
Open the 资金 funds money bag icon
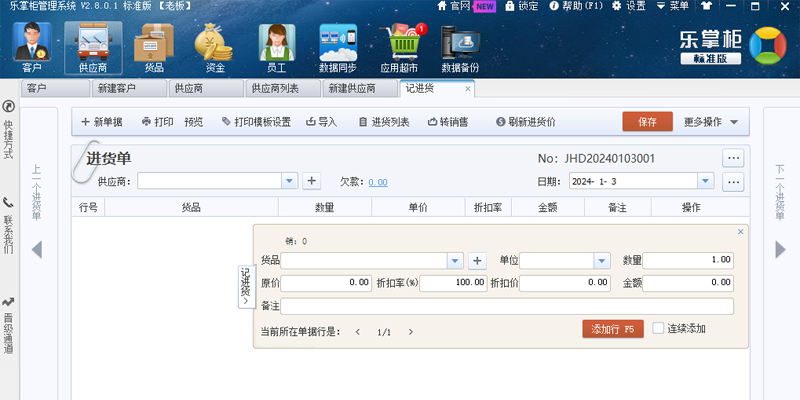215,48
